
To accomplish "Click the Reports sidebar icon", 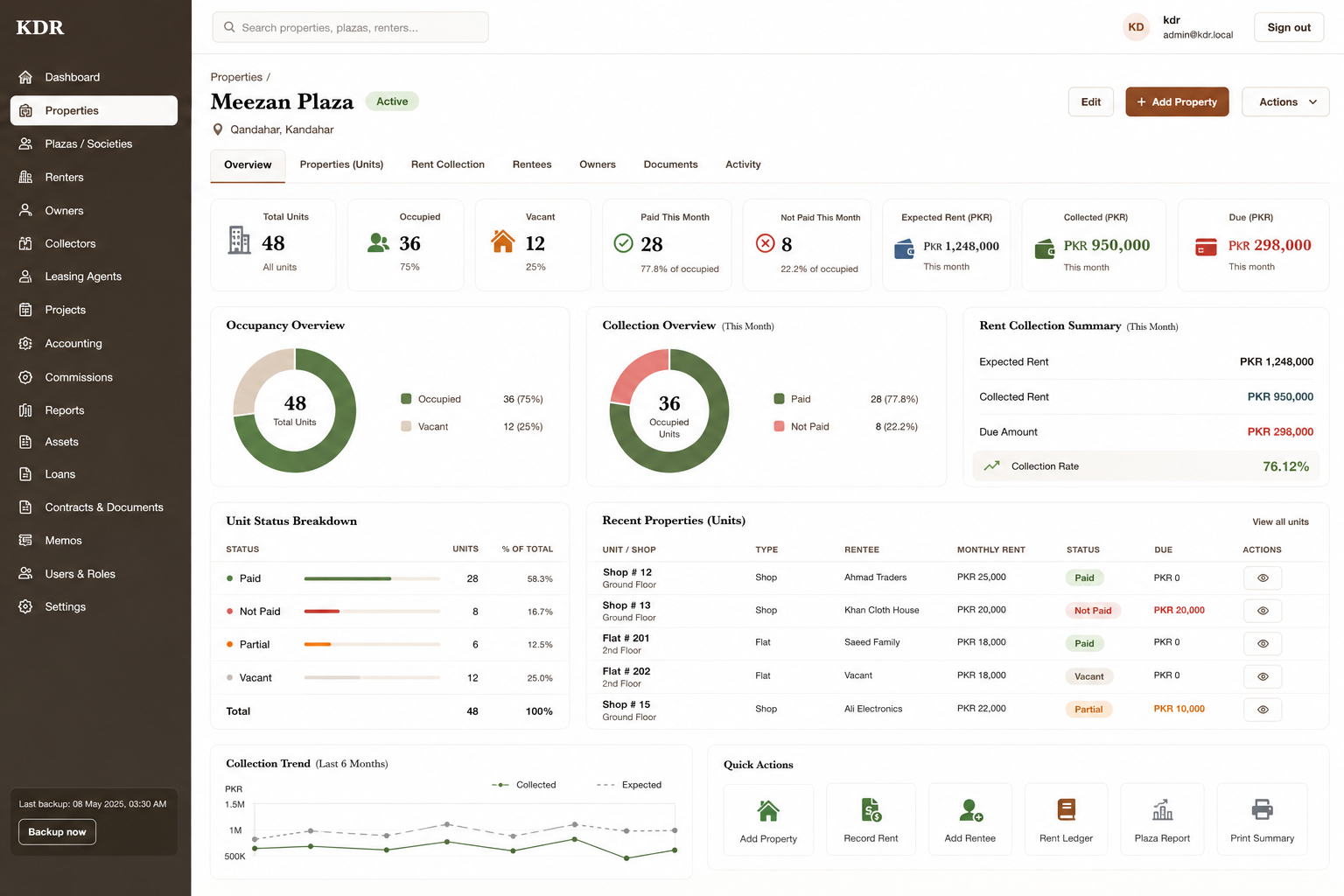I will [25, 410].
